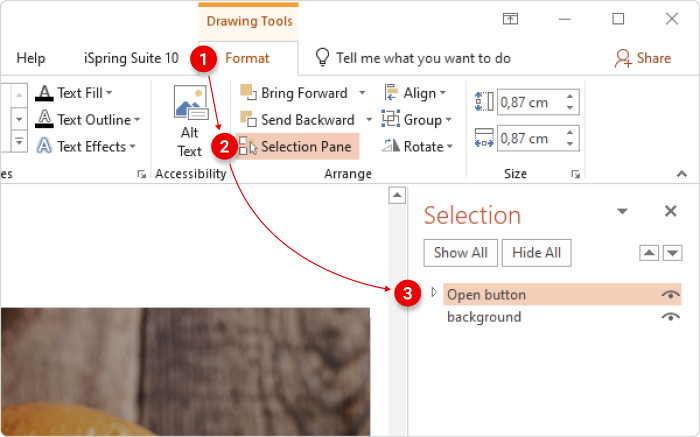Viewport: 700px width, 437px height.
Task: Select the Open button item in the list
Action: click(562, 294)
